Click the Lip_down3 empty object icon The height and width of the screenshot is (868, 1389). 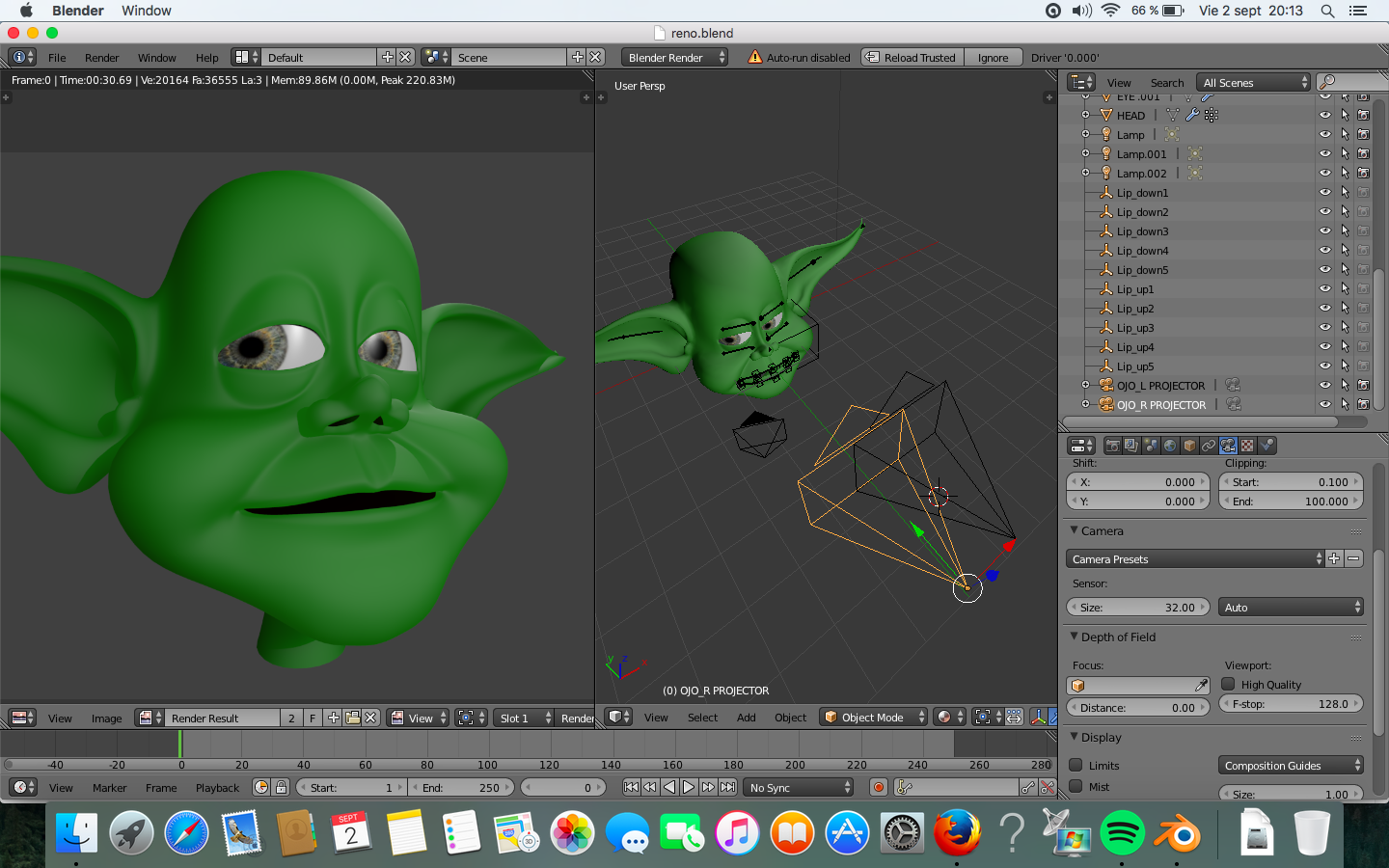1106,231
